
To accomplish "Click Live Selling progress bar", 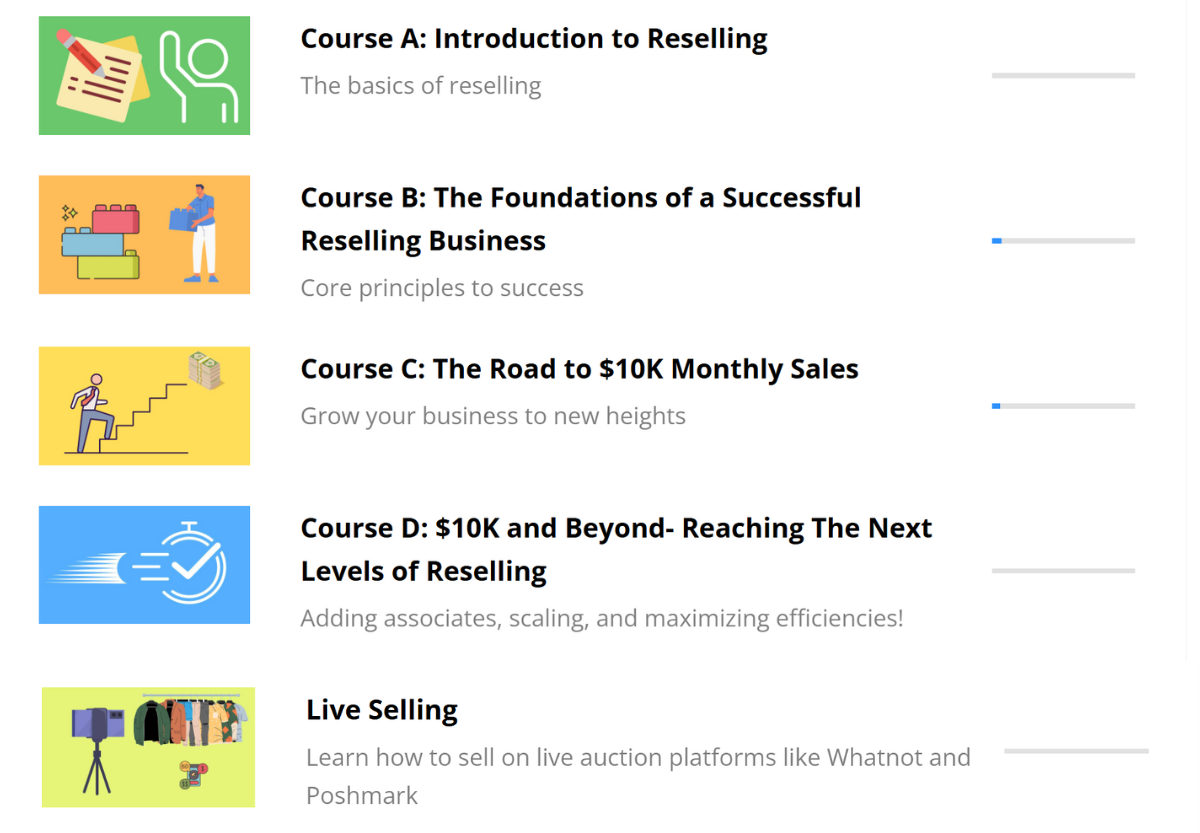I will click(1076, 751).
